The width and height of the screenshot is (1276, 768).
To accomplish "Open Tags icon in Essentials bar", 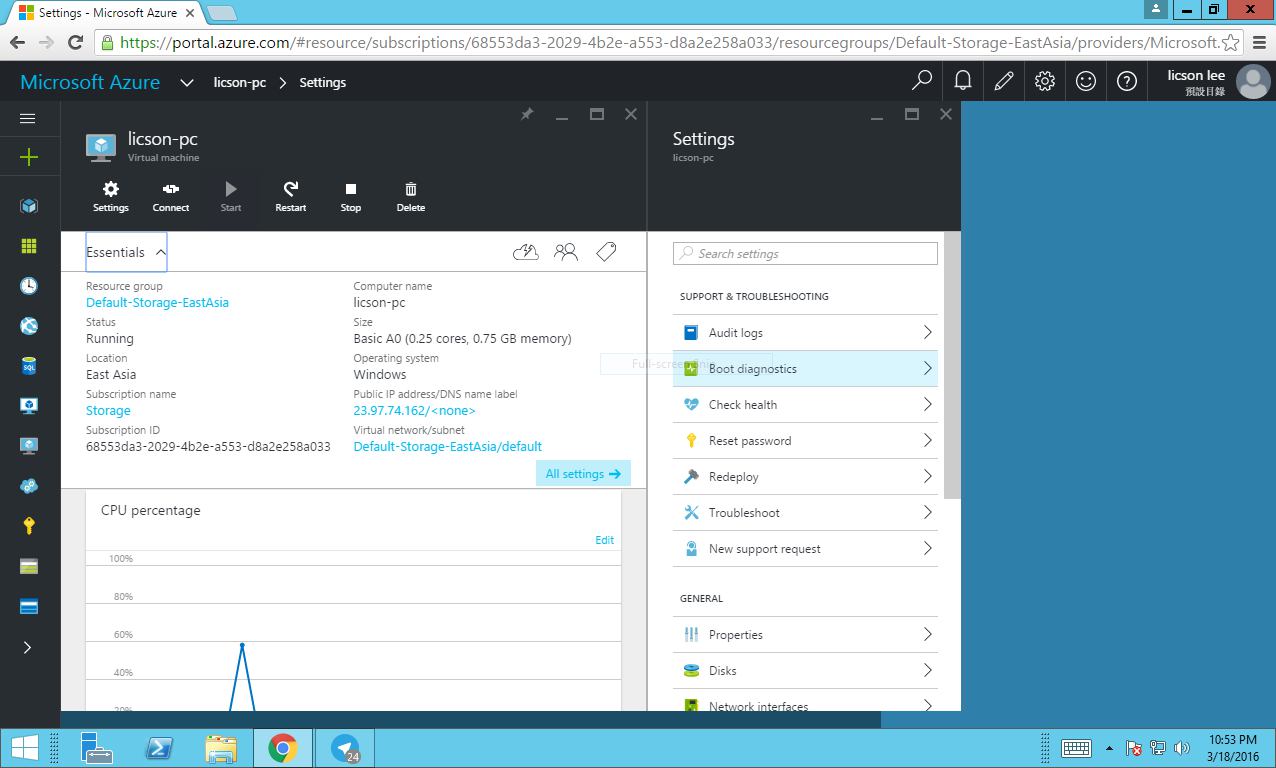I will tap(606, 252).
